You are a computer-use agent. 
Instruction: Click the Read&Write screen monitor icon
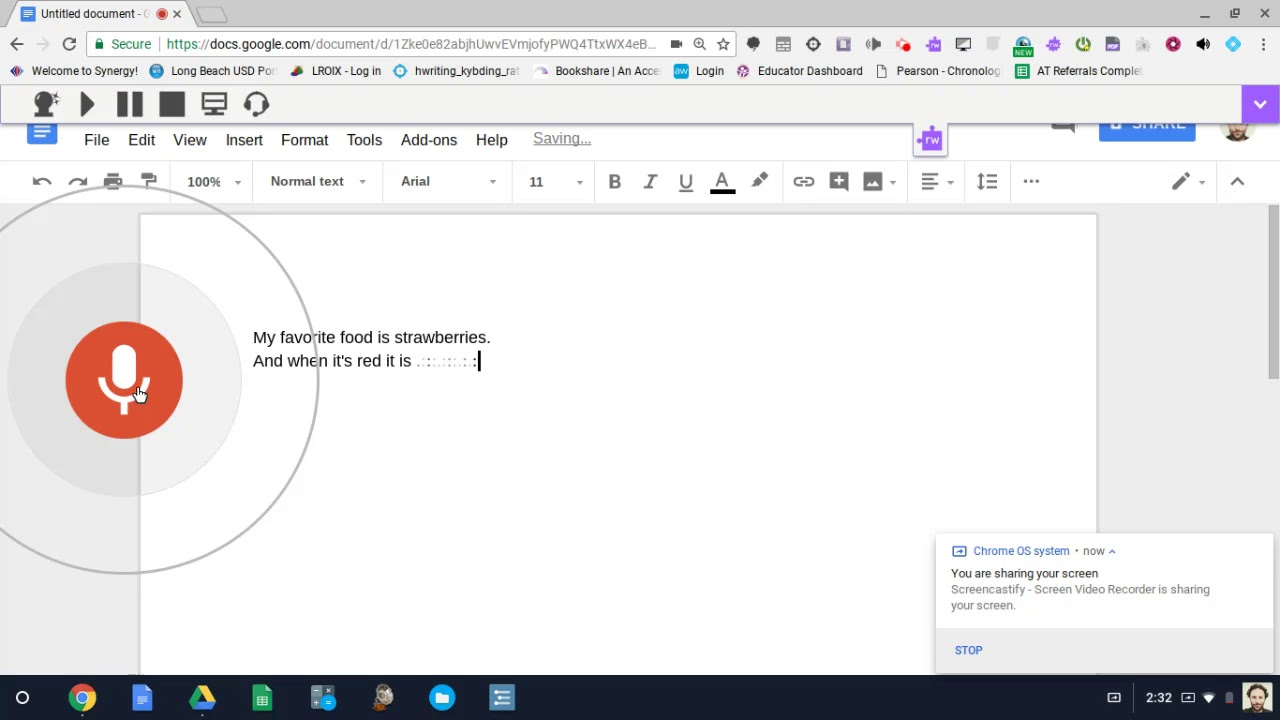click(x=214, y=104)
